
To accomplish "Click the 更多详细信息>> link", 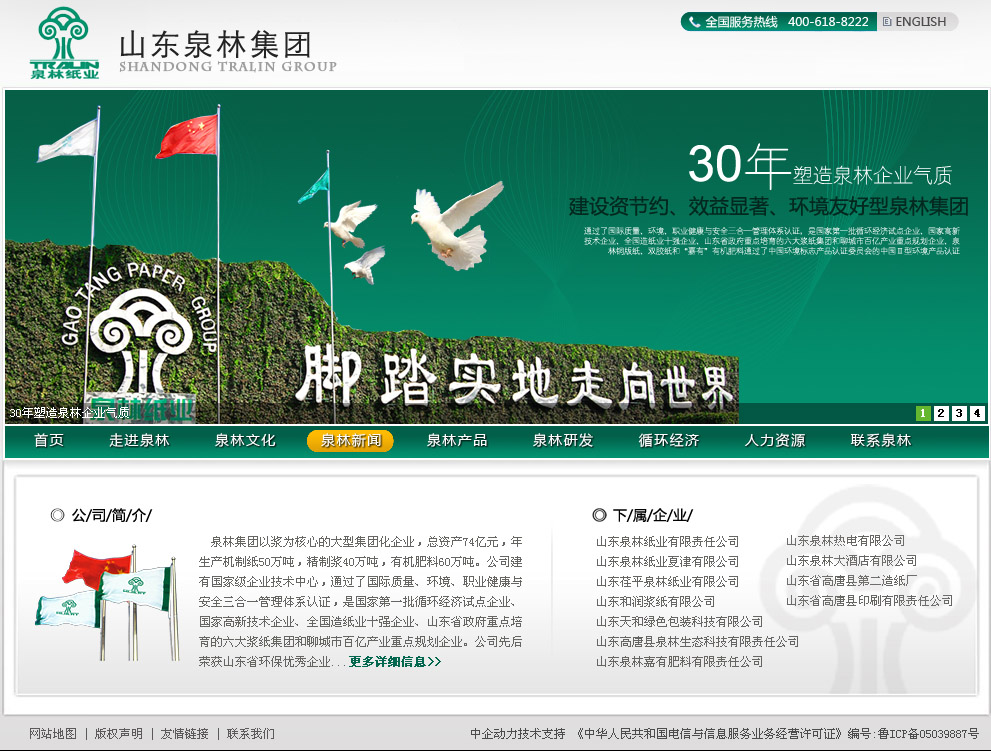I will click(395, 662).
